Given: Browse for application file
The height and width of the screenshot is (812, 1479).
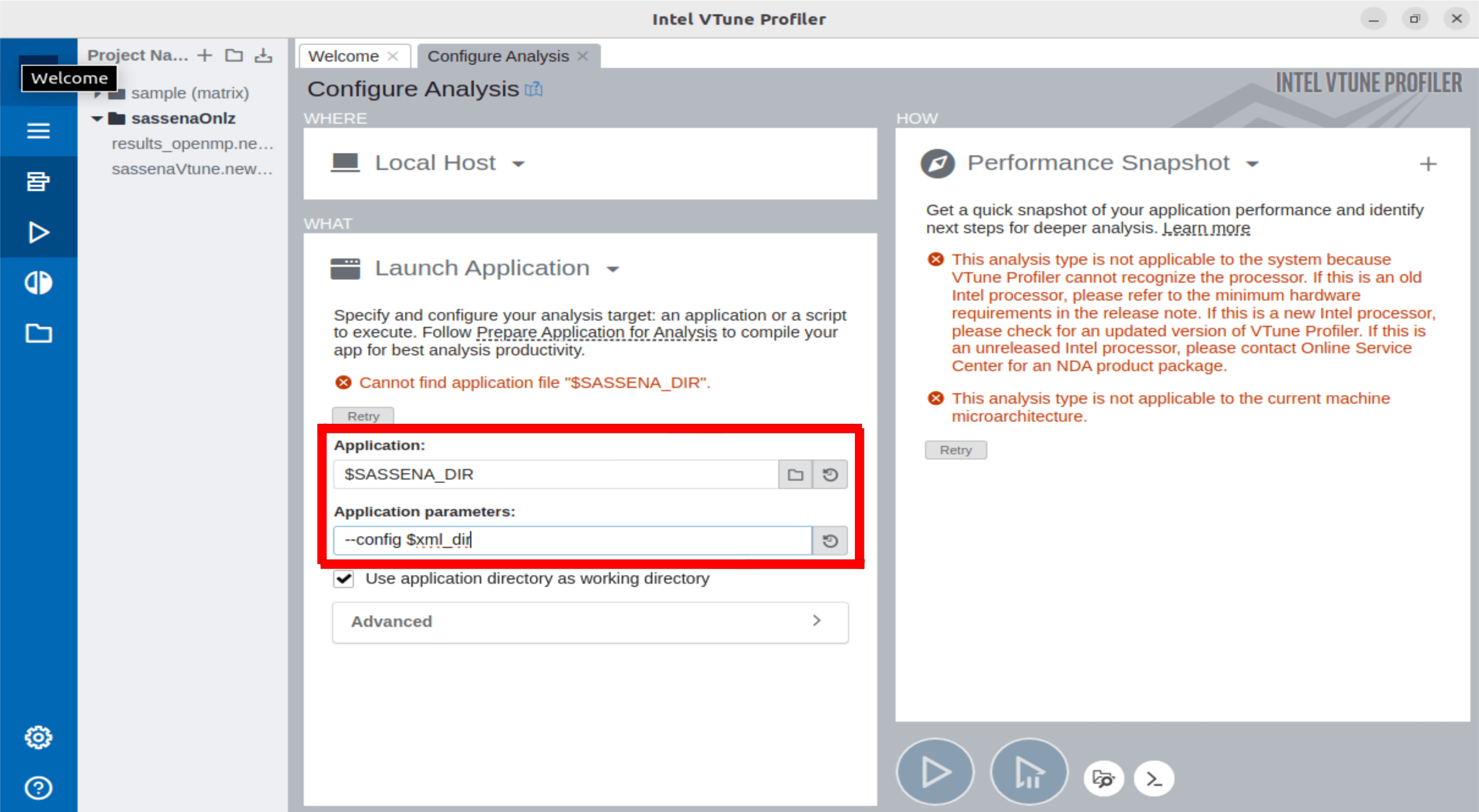Looking at the screenshot, I should (795, 474).
